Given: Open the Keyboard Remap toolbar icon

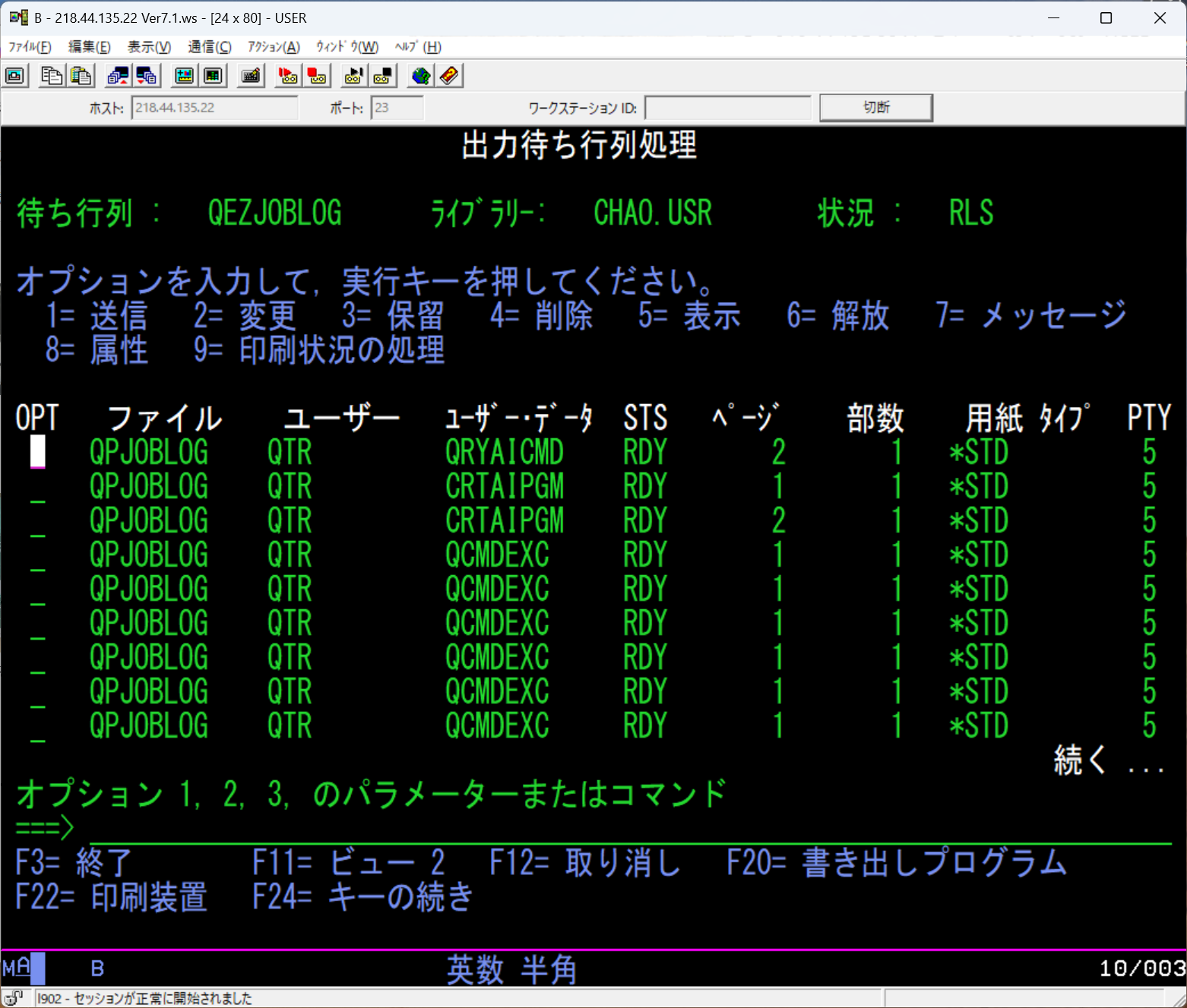Looking at the screenshot, I should [250, 75].
